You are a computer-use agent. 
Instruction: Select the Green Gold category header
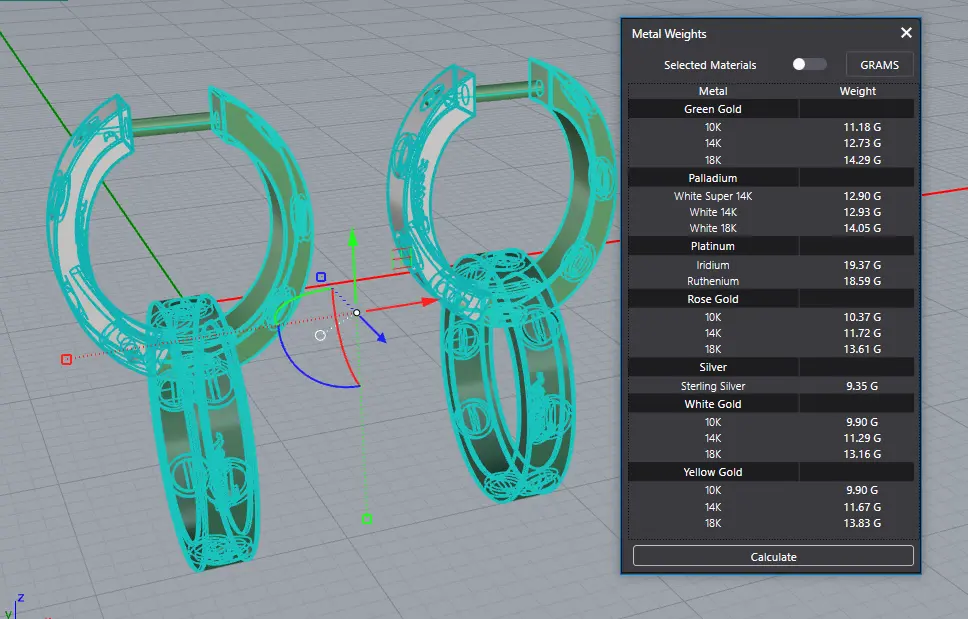tap(713, 109)
